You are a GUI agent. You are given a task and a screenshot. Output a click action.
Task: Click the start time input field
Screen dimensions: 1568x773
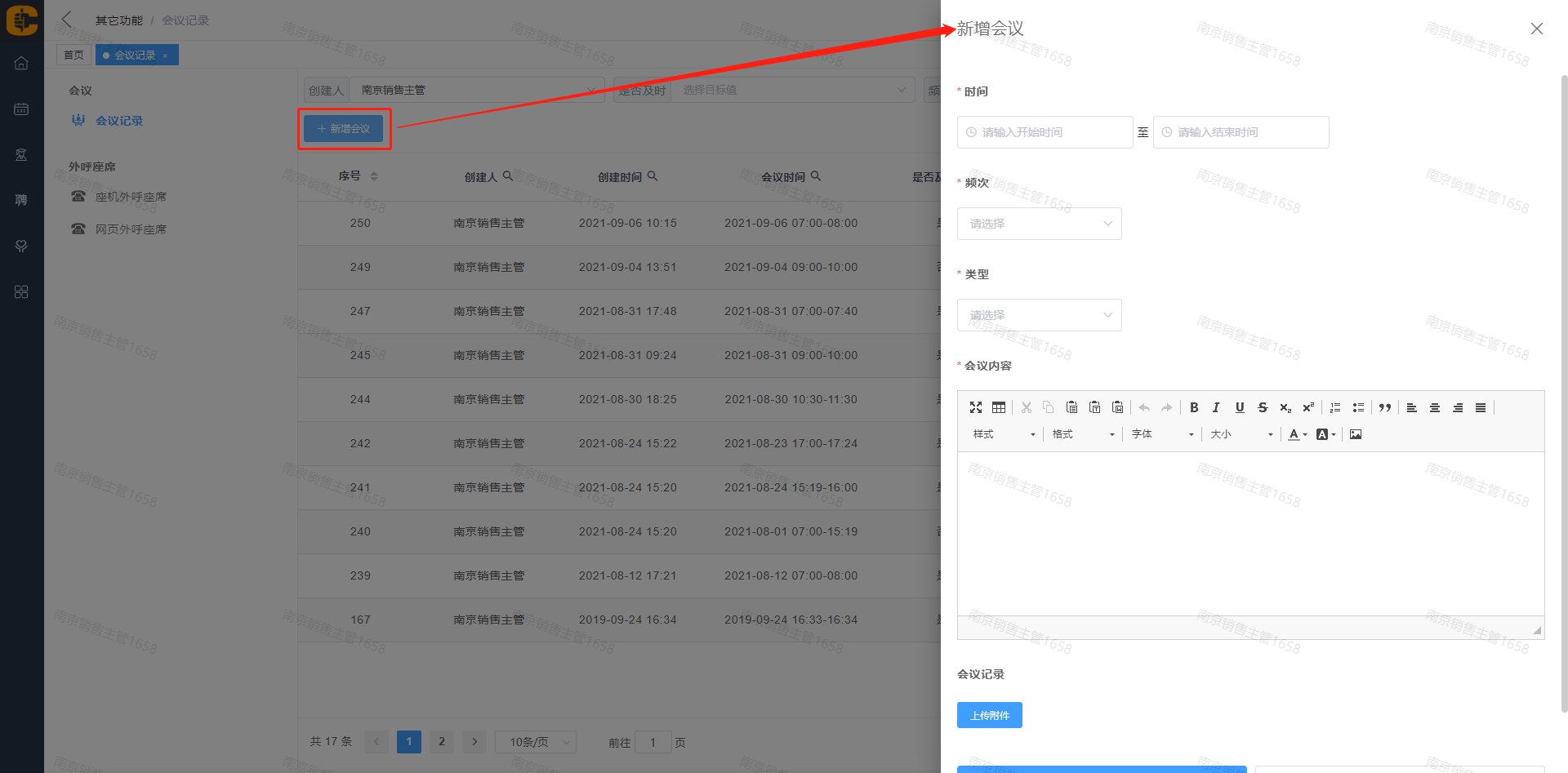point(1045,132)
